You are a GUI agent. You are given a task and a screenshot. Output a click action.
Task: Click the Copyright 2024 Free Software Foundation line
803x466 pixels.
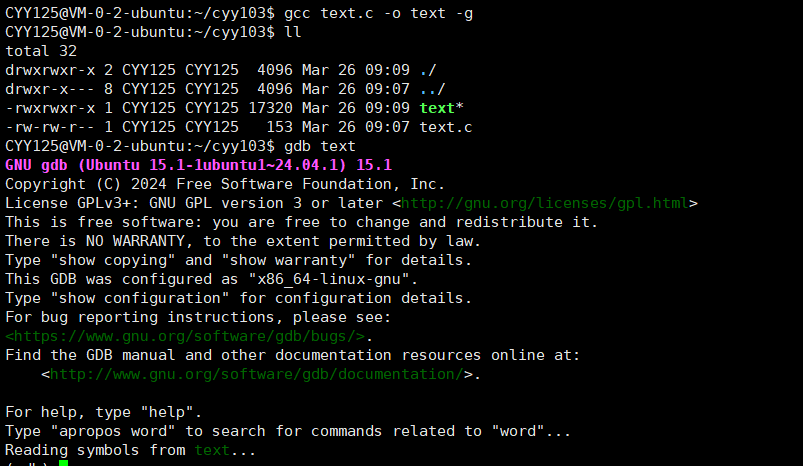coord(225,184)
